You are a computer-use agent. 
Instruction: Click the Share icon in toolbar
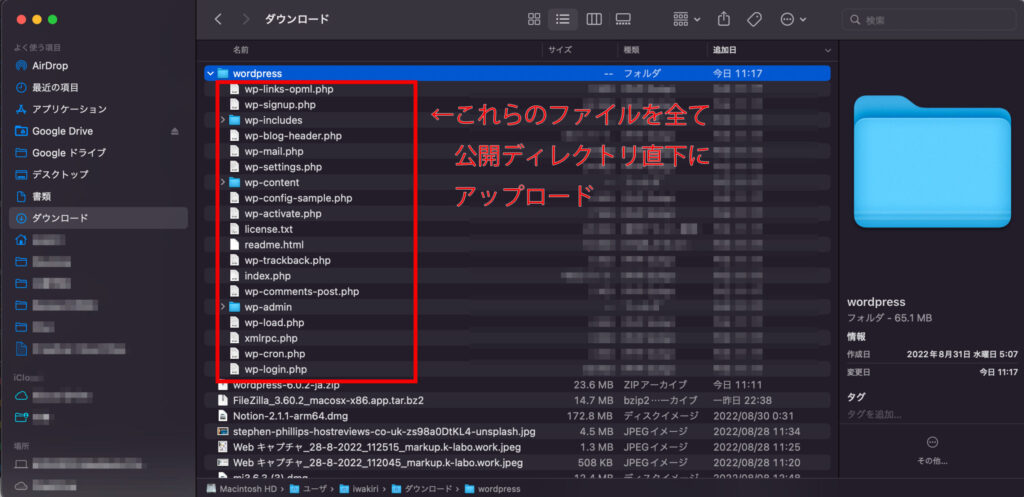tap(725, 20)
